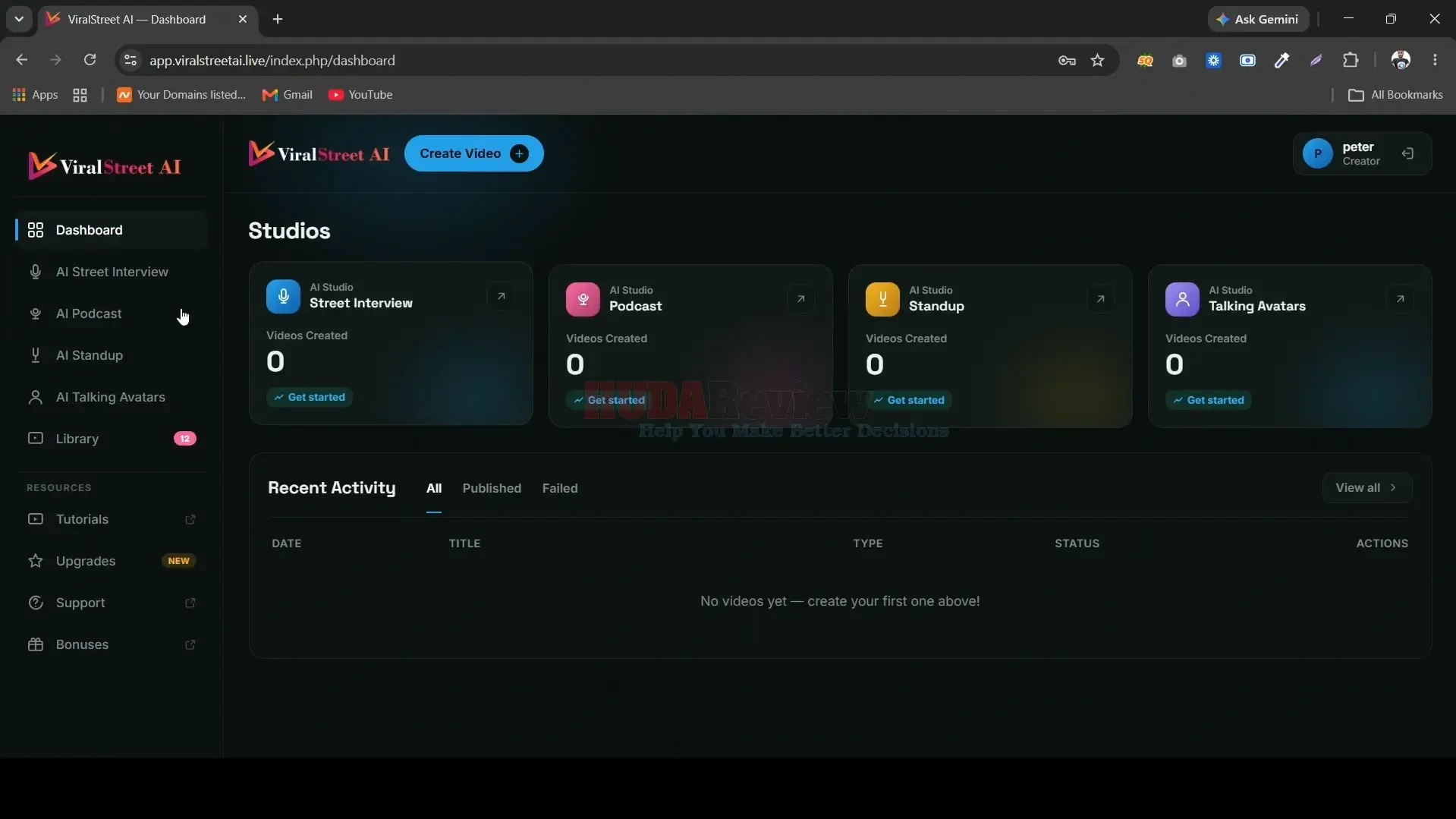
Task: Click the Street Interview microphone icon
Action: click(283, 296)
